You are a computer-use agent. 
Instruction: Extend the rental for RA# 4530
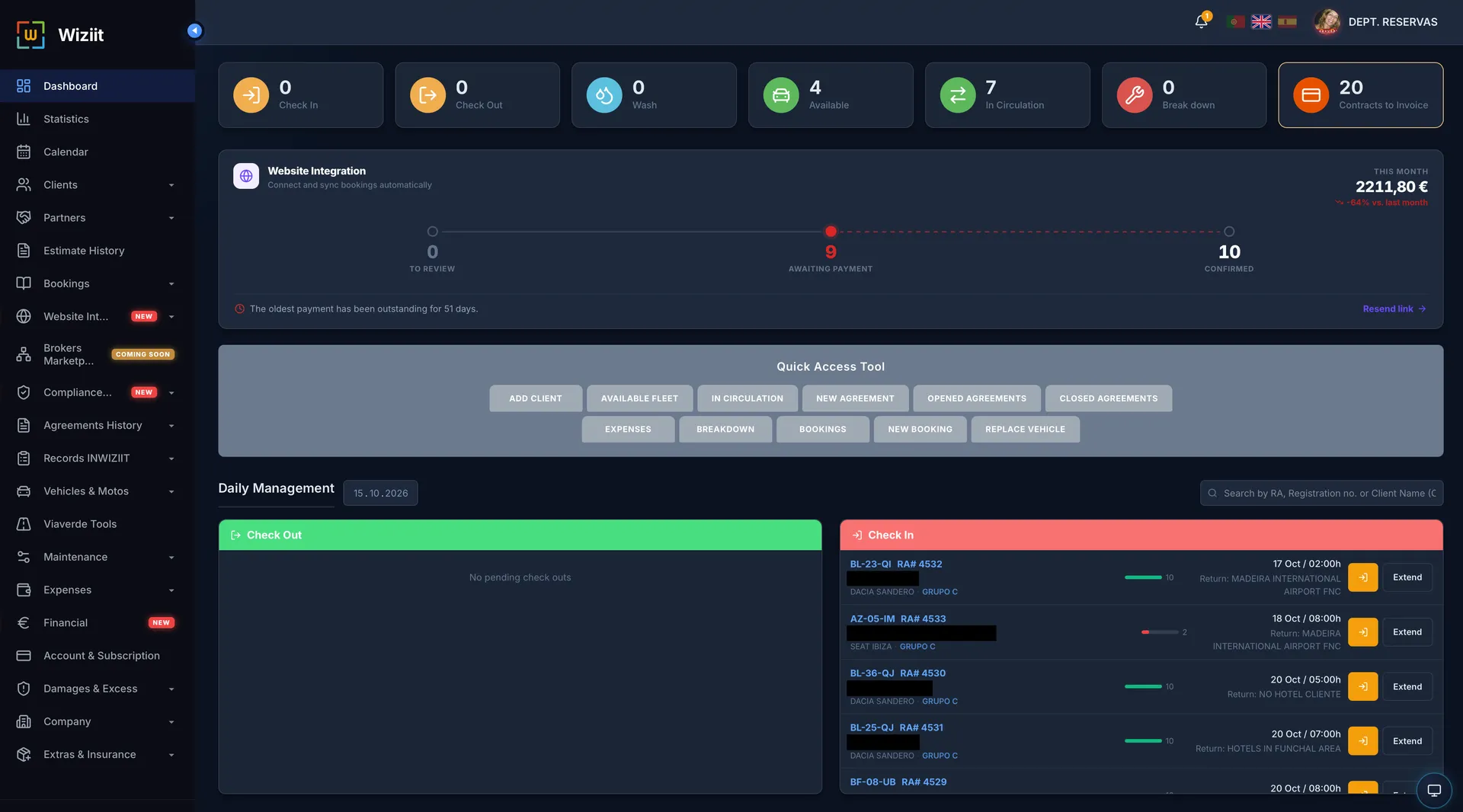pos(1407,687)
